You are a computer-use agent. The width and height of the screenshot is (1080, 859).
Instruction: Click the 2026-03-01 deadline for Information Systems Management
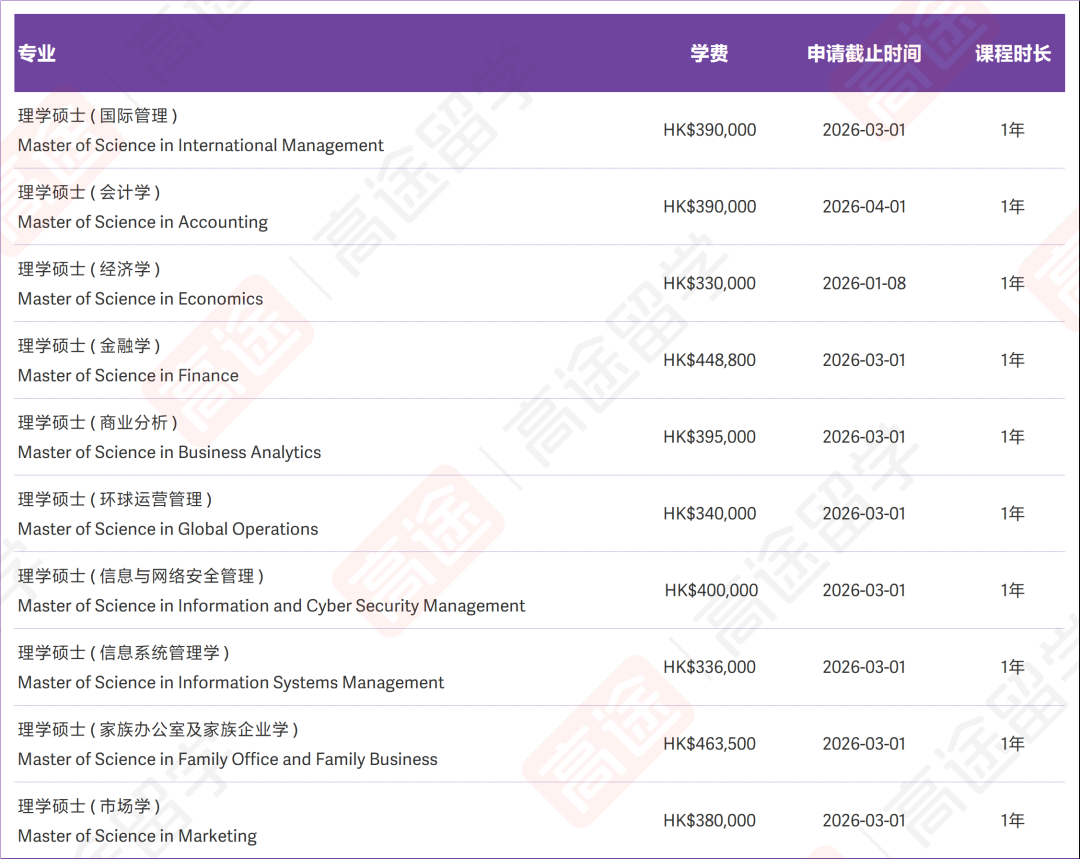click(864, 667)
